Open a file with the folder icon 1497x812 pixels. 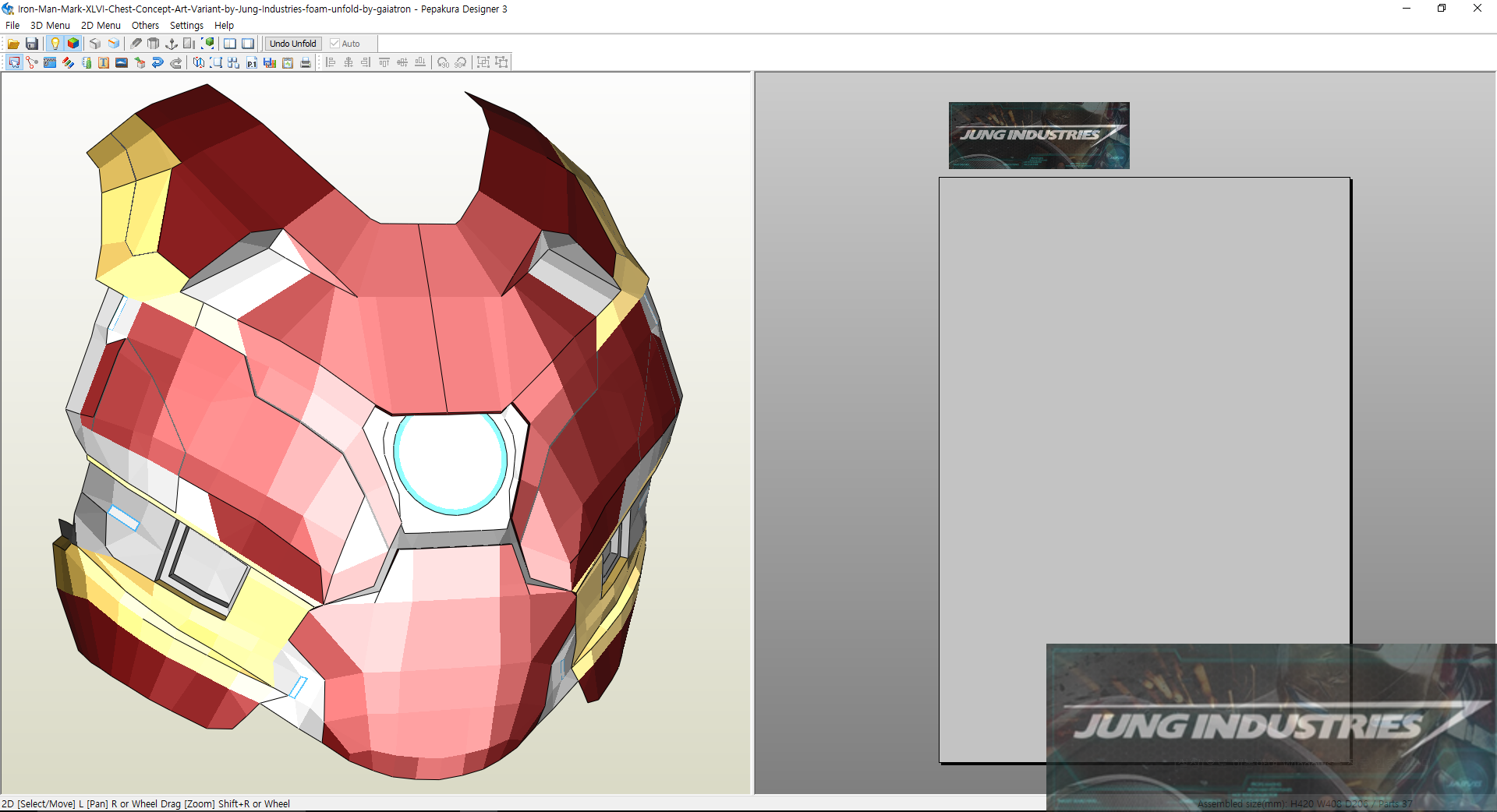13,44
